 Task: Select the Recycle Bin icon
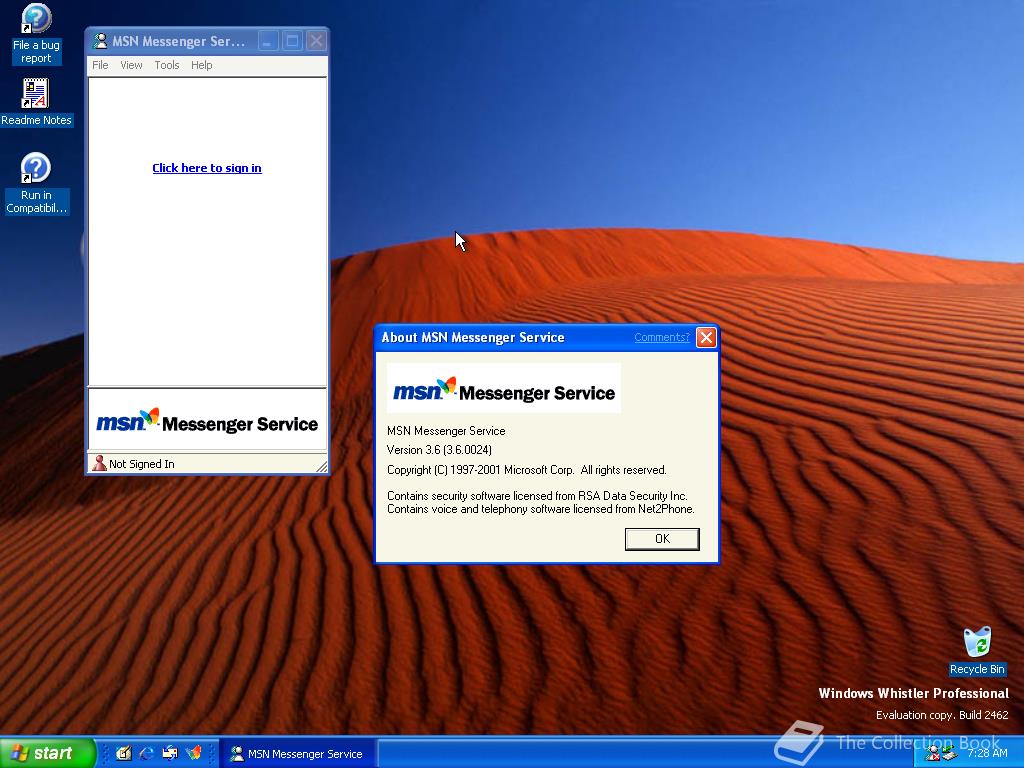point(977,651)
